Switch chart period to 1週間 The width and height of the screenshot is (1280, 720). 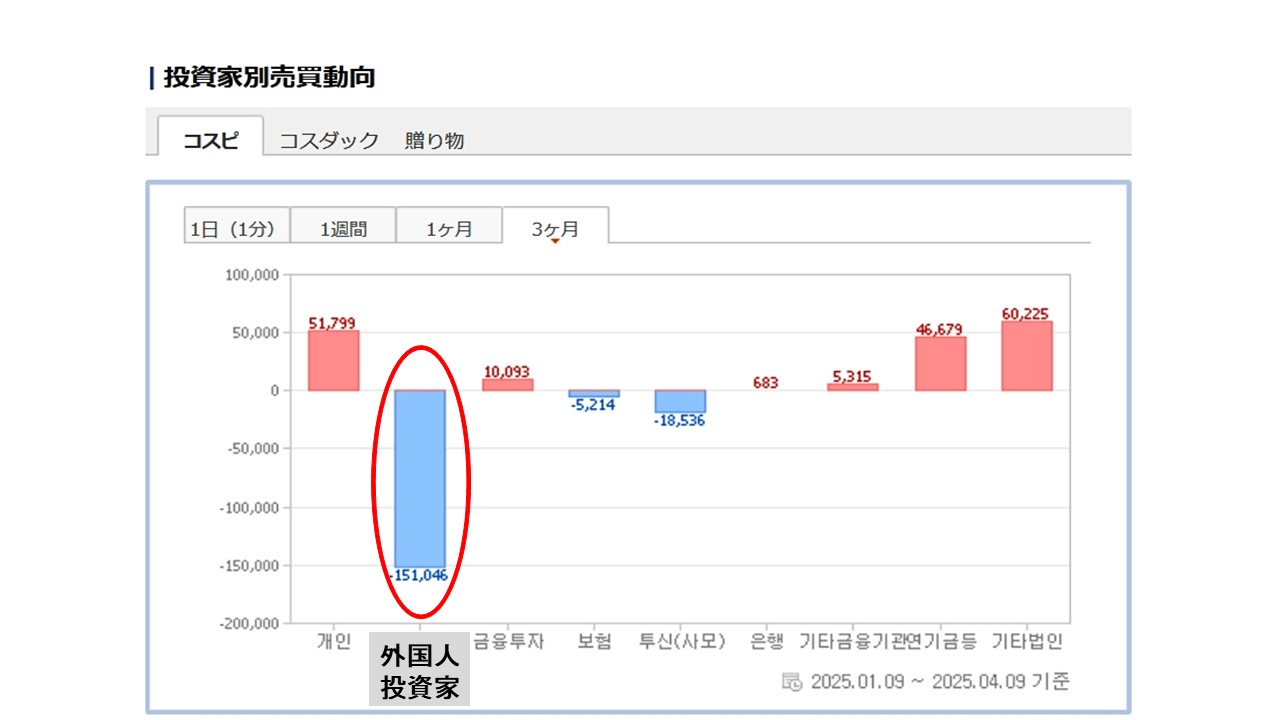click(343, 228)
